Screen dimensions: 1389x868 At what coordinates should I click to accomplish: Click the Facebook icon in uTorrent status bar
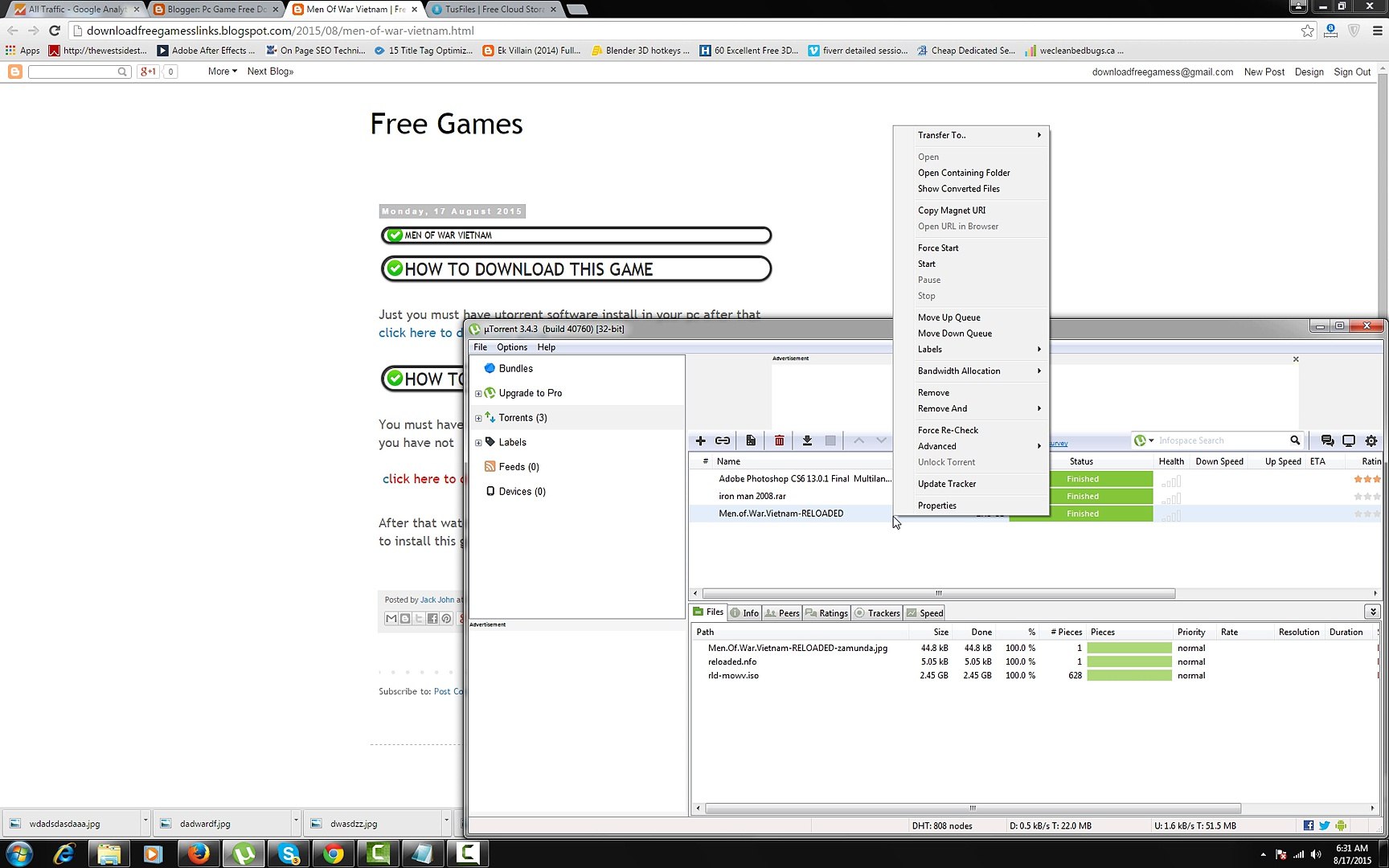1309,825
